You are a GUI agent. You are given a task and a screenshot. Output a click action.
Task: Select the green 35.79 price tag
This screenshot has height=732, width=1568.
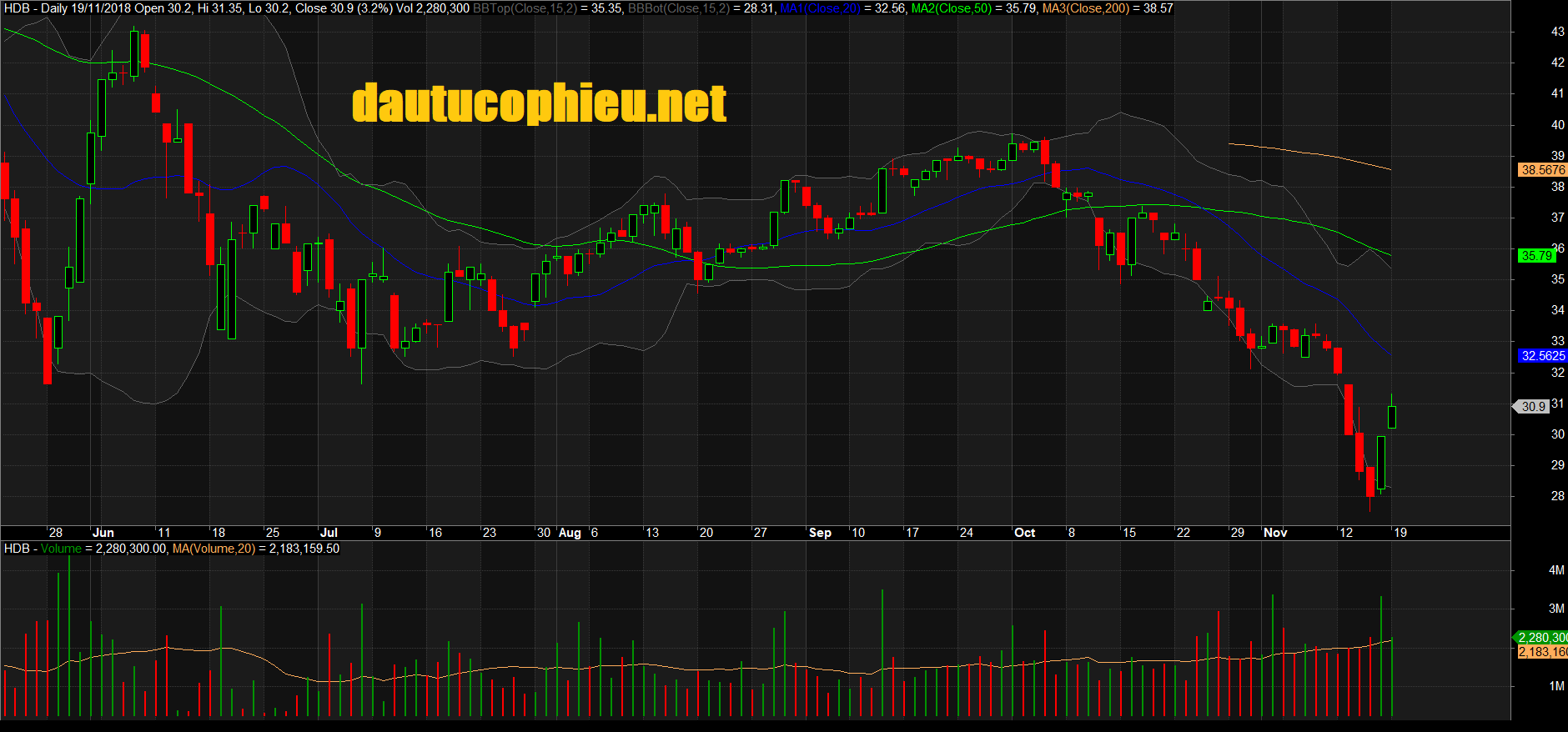click(x=1536, y=256)
